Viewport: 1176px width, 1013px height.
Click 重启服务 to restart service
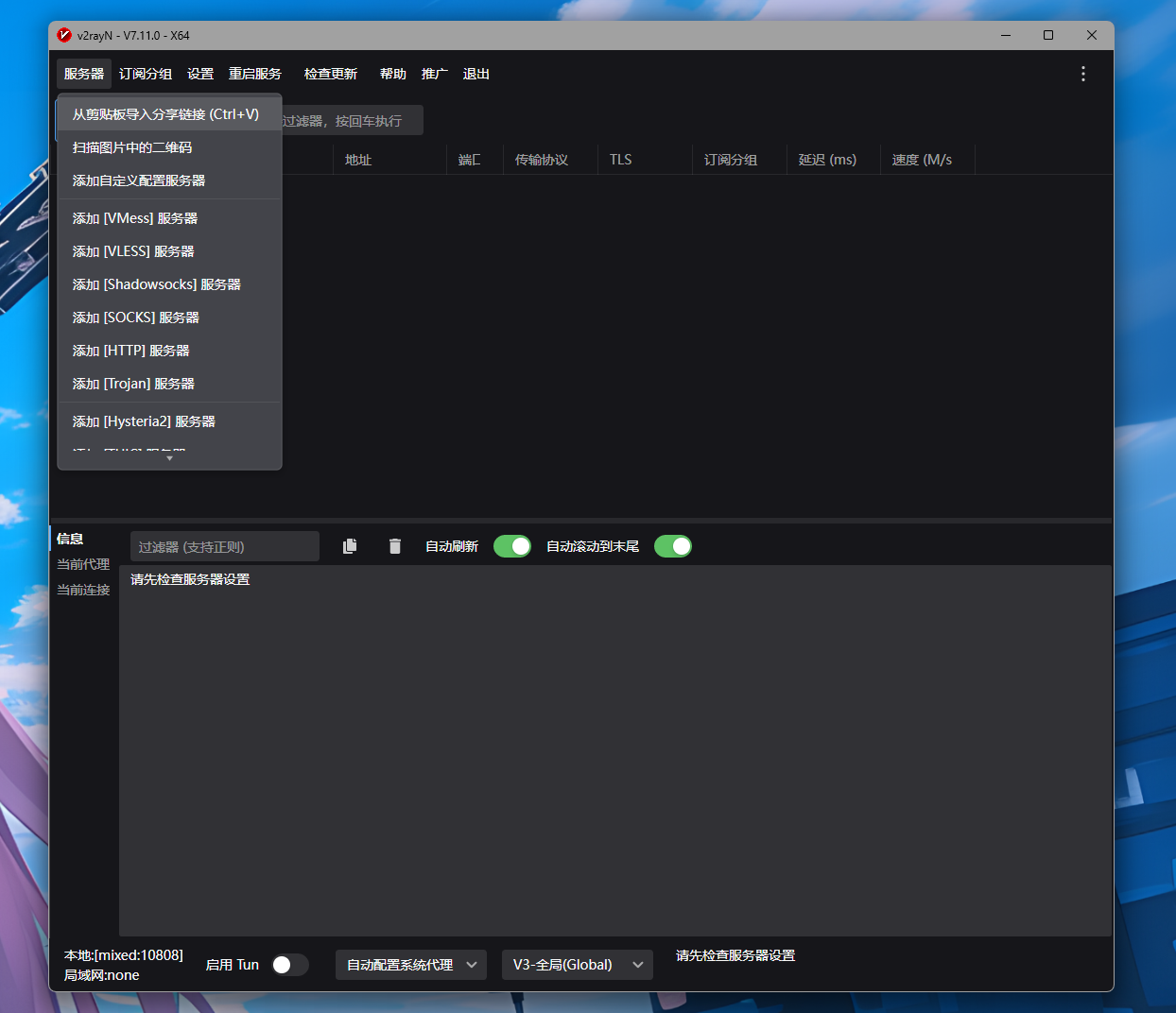(255, 74)
